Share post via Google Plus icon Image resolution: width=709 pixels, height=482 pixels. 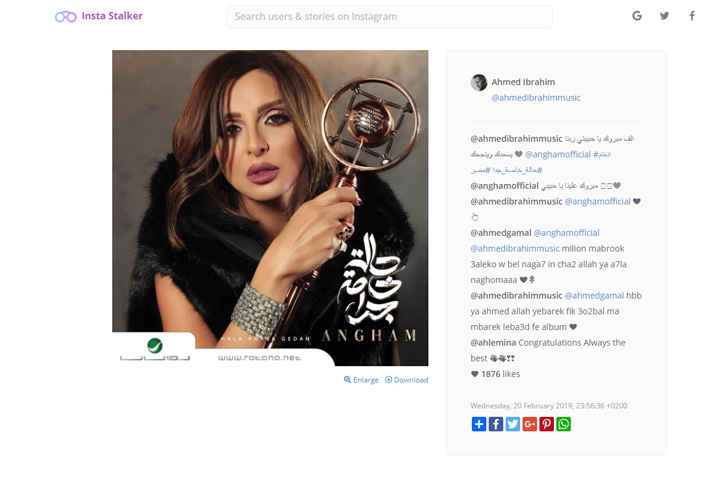[x=529, y=424]
